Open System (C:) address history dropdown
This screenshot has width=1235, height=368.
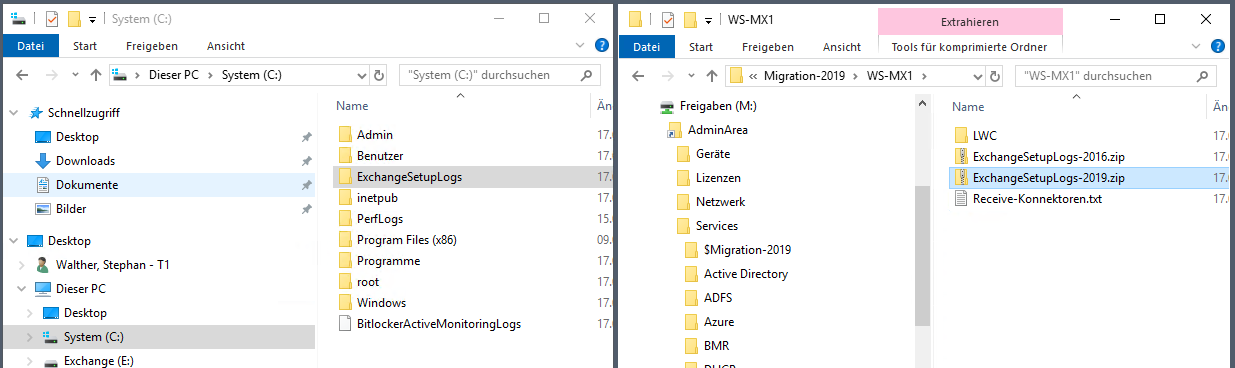coord(361,75)
